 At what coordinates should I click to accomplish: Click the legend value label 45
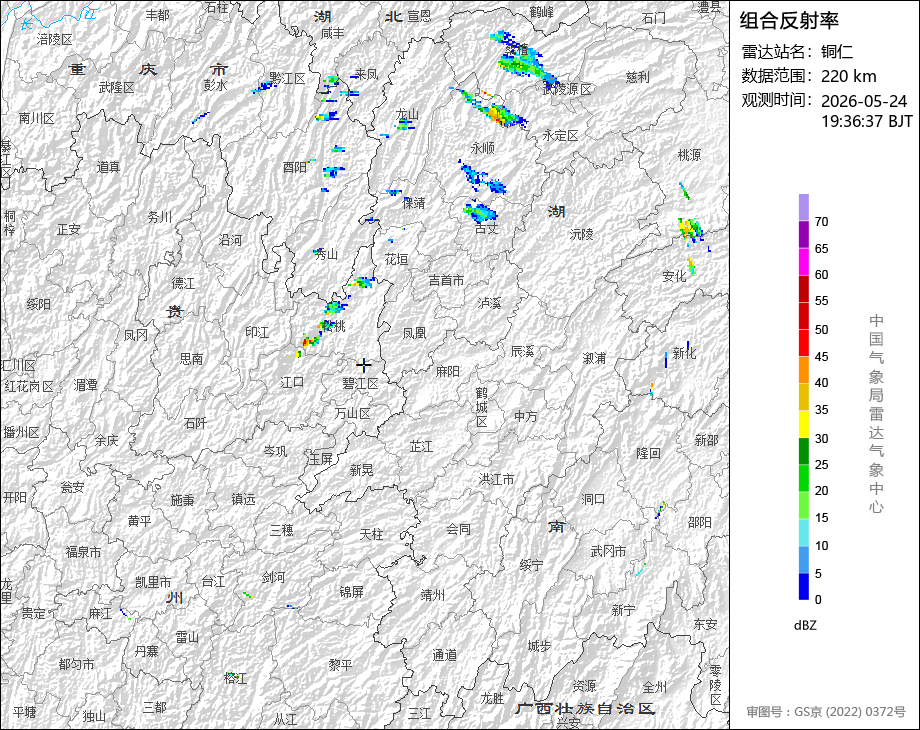click(821, 357)
